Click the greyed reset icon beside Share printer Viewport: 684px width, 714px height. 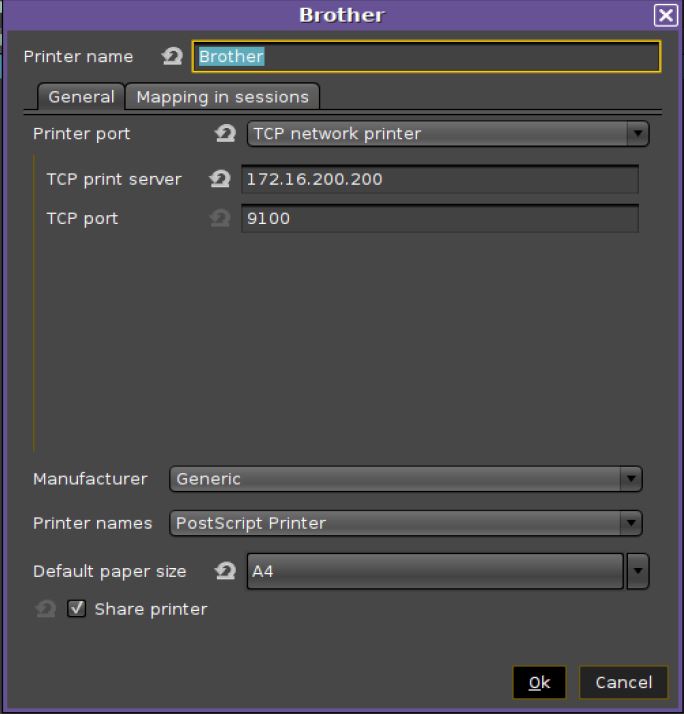tap(45, 609)
